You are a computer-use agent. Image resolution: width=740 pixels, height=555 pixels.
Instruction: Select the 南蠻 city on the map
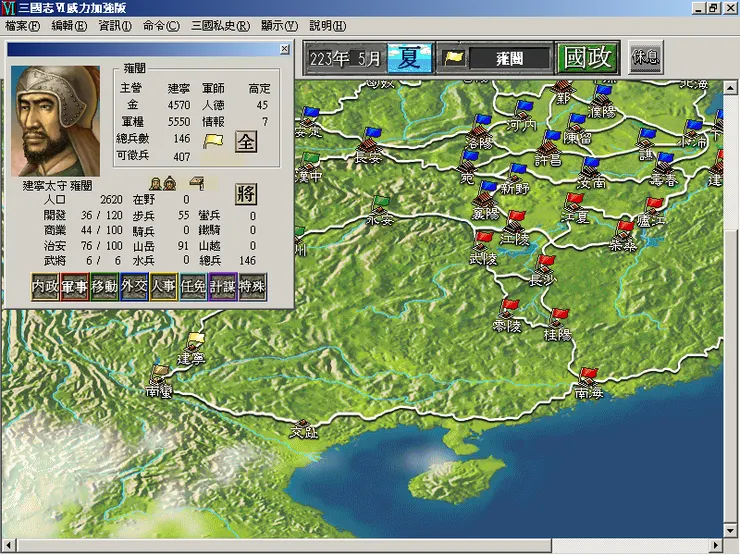point(159,381)
